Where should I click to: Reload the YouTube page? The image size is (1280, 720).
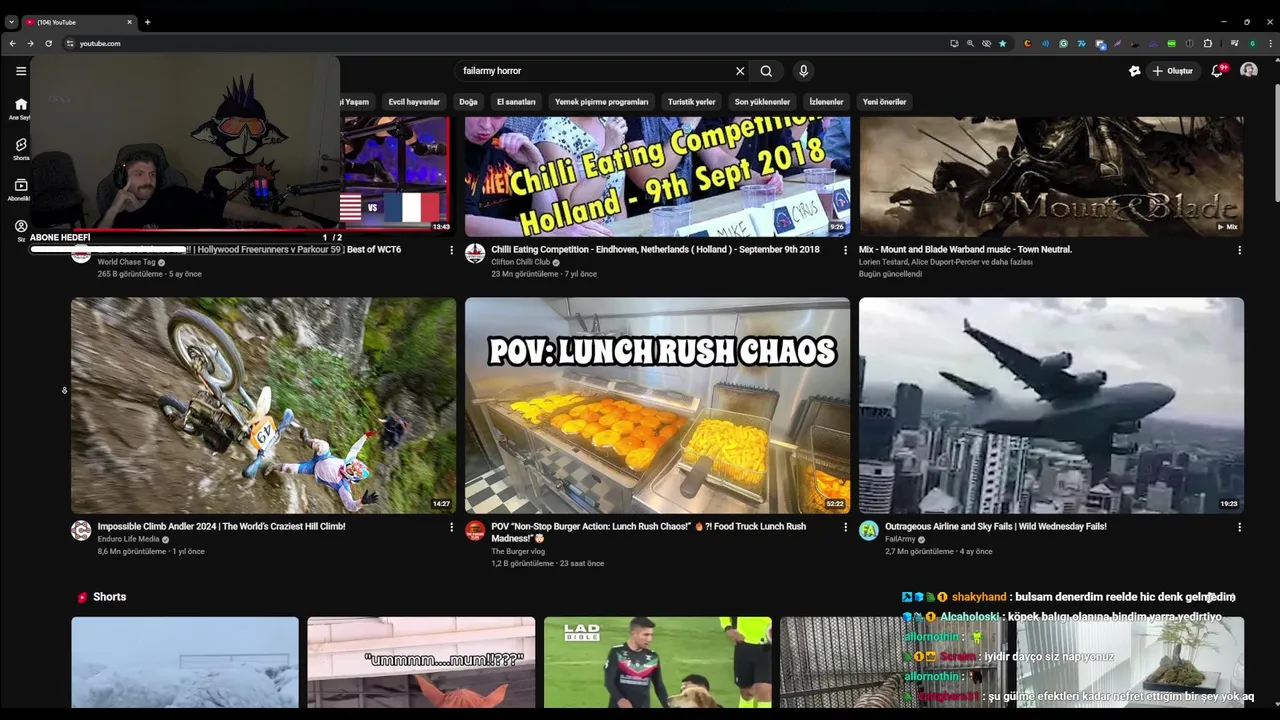pos(48,44)
